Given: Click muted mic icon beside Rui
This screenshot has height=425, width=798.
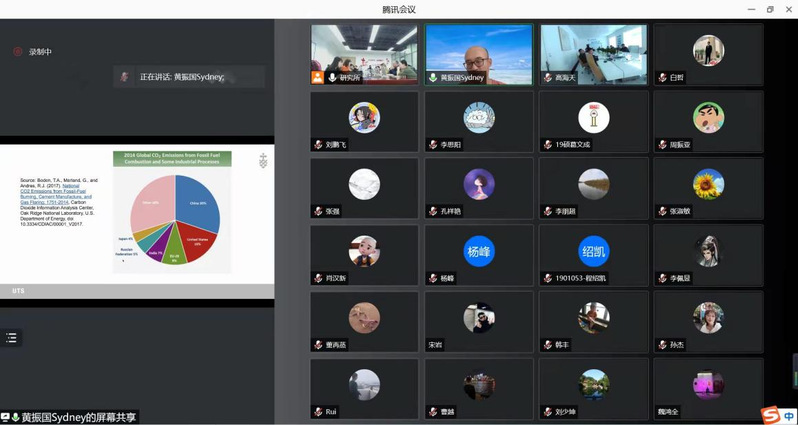Looking at the screenshot, I should (318, 411).
